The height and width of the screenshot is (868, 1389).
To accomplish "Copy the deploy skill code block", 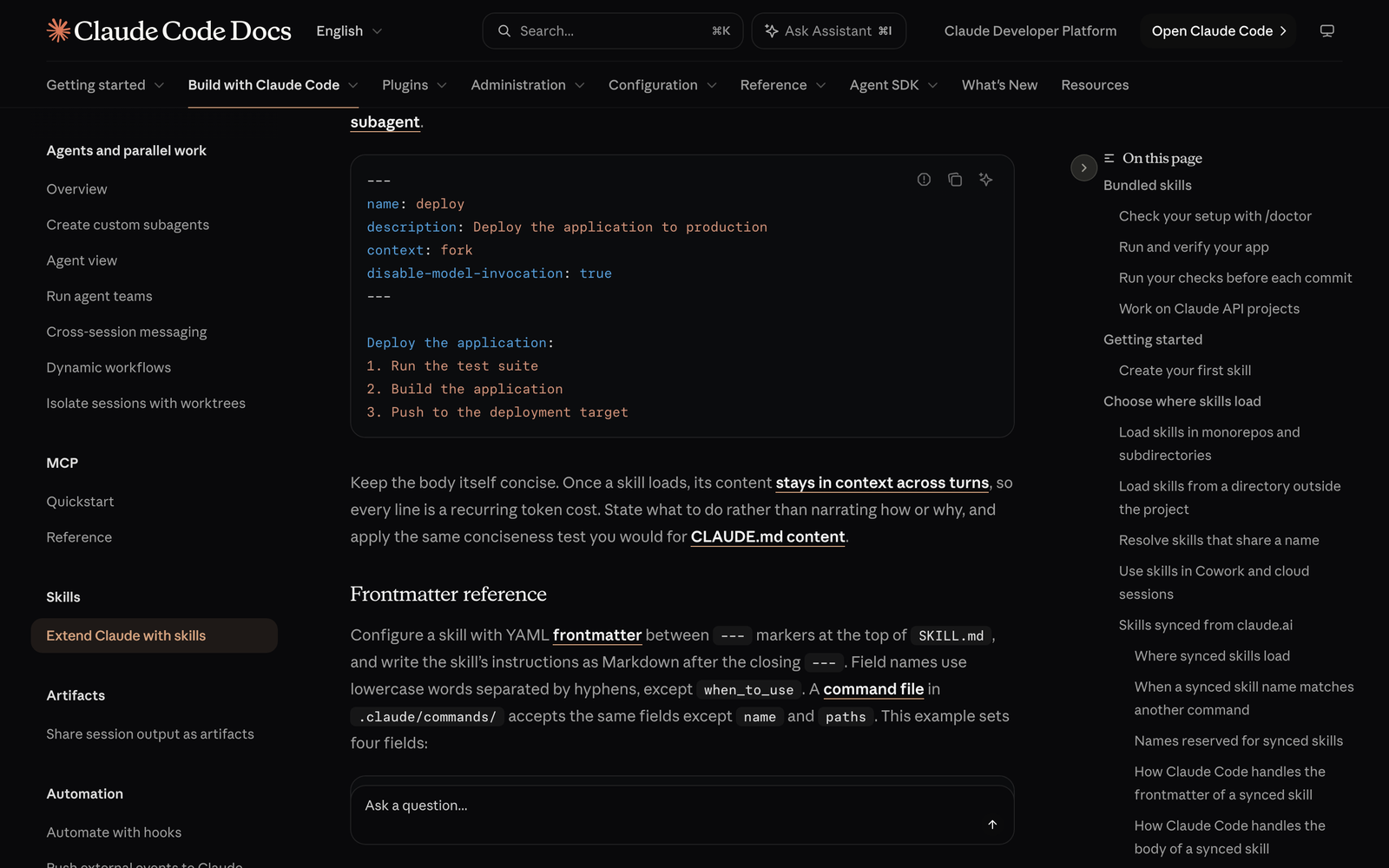I will (955, 180).
